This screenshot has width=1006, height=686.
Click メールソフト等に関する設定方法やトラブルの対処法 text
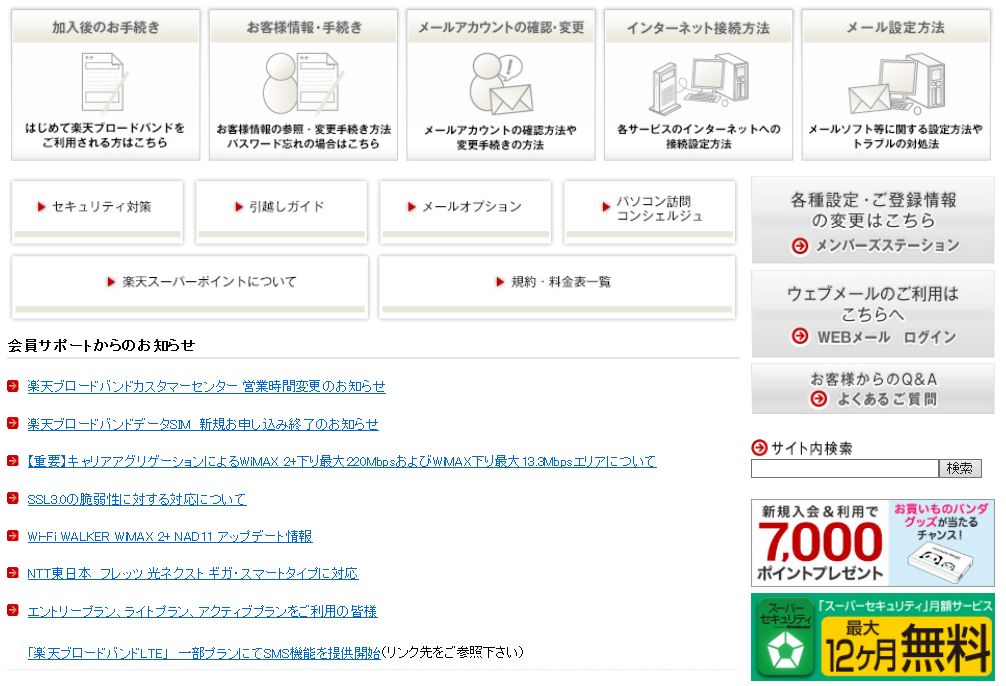[896, 136]
